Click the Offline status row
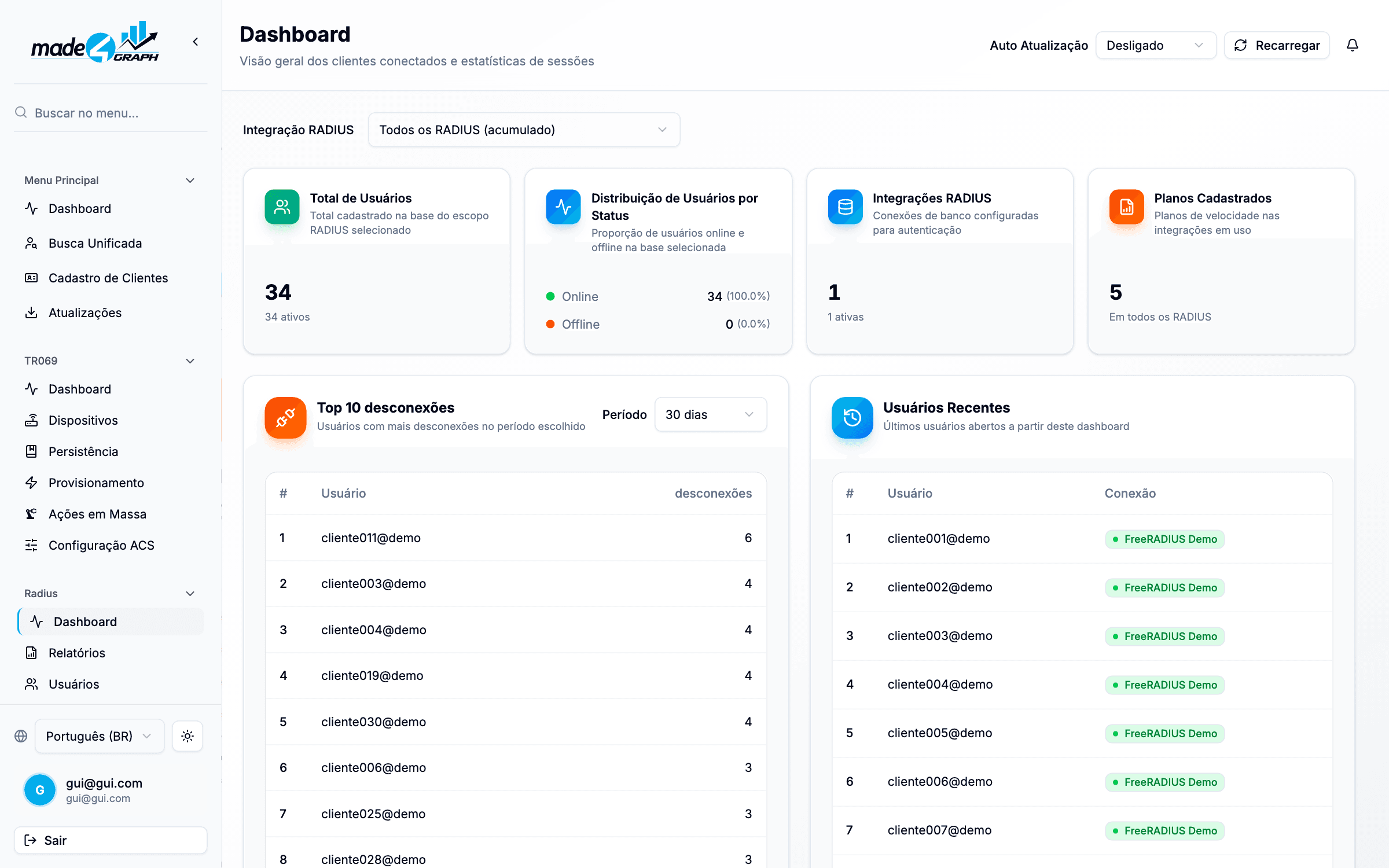This screenshot has height=868, width=1389. [x=658, y=324]
